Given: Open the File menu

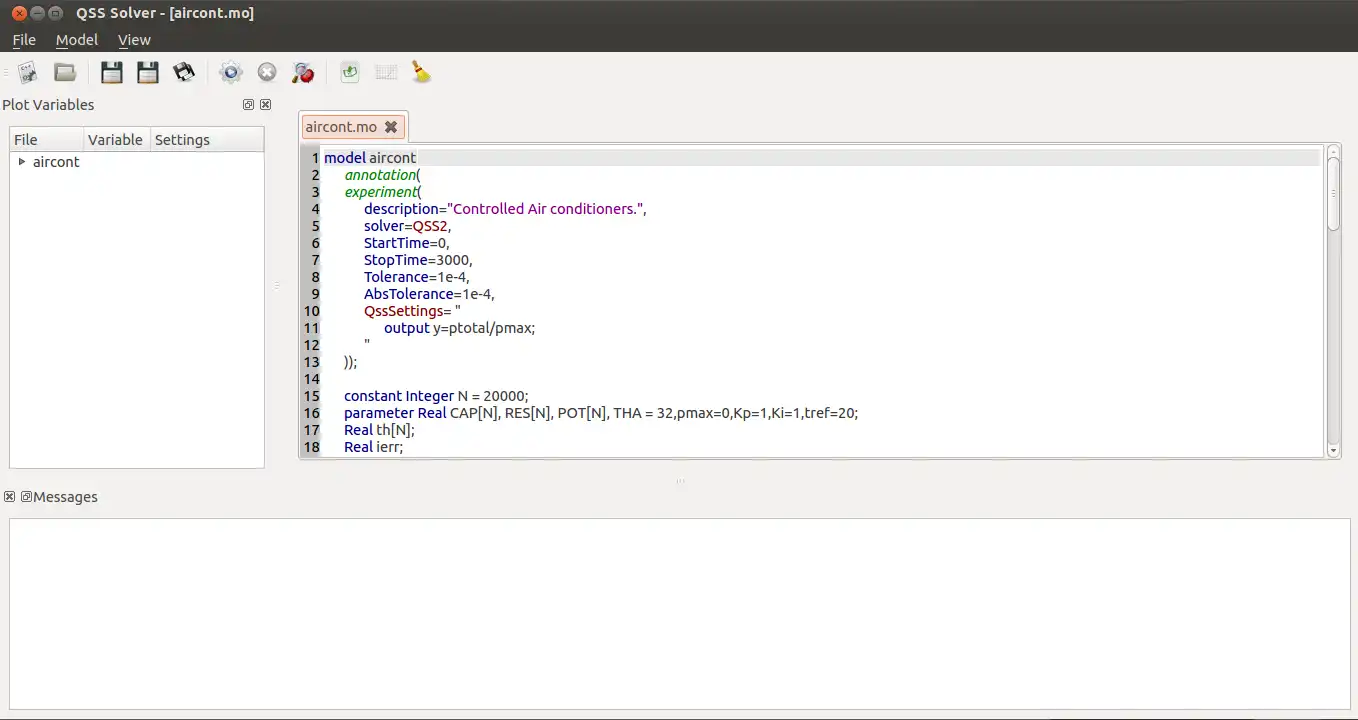Looking at the screenshot, I should click(24, 40).
